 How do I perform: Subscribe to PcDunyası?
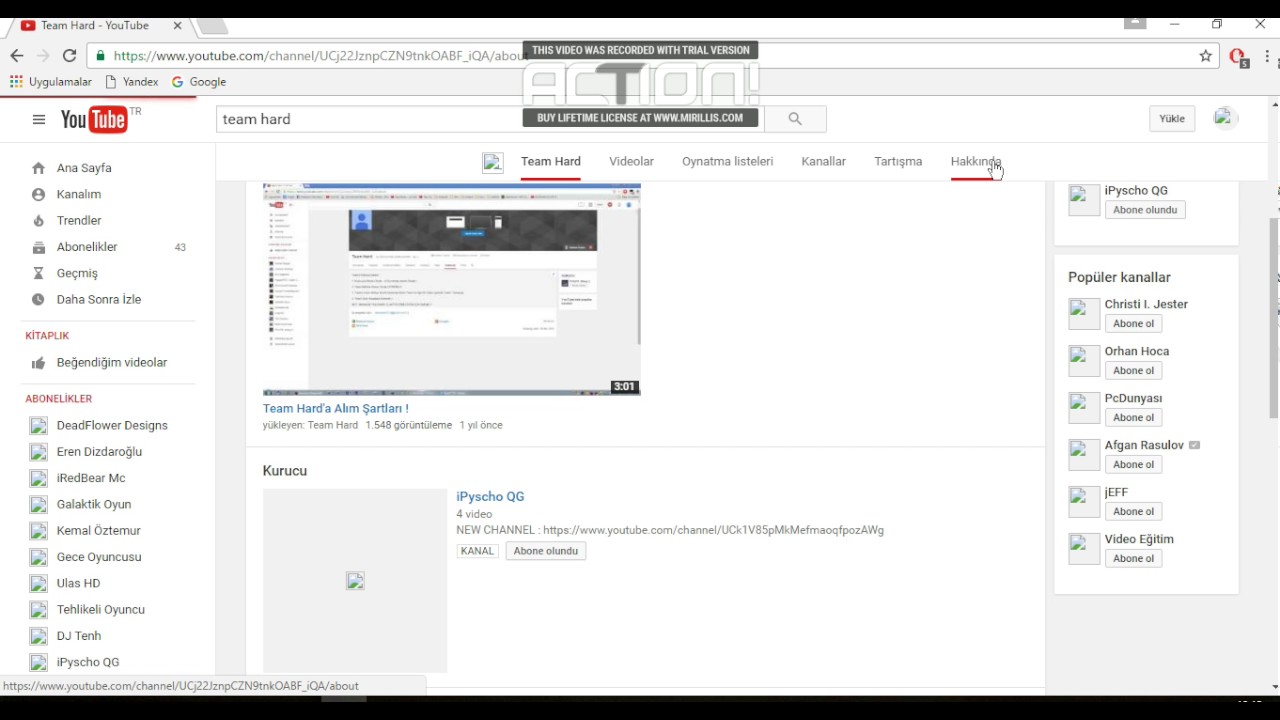point(1133,417)
